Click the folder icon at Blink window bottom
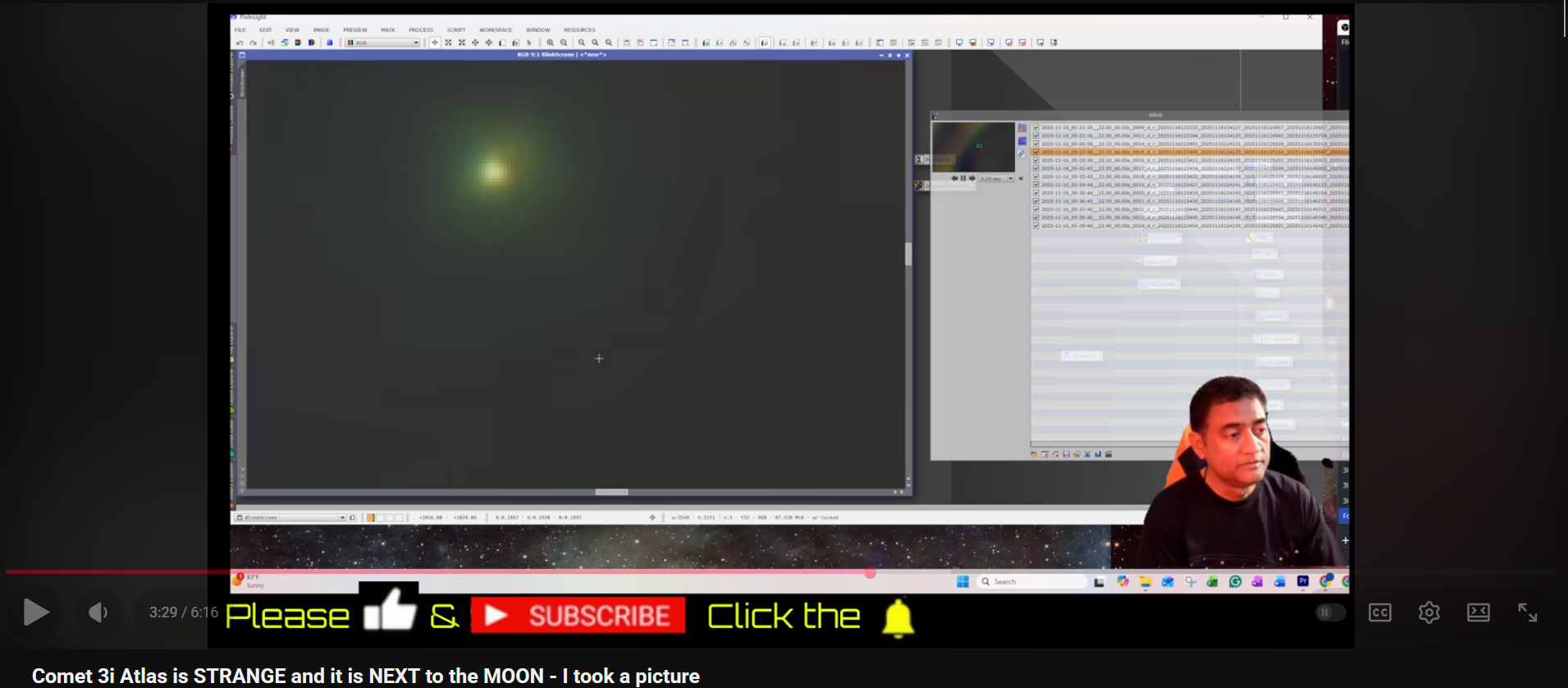The width and height of the screenshot is (1568, 688). [x=1034, y=454]
